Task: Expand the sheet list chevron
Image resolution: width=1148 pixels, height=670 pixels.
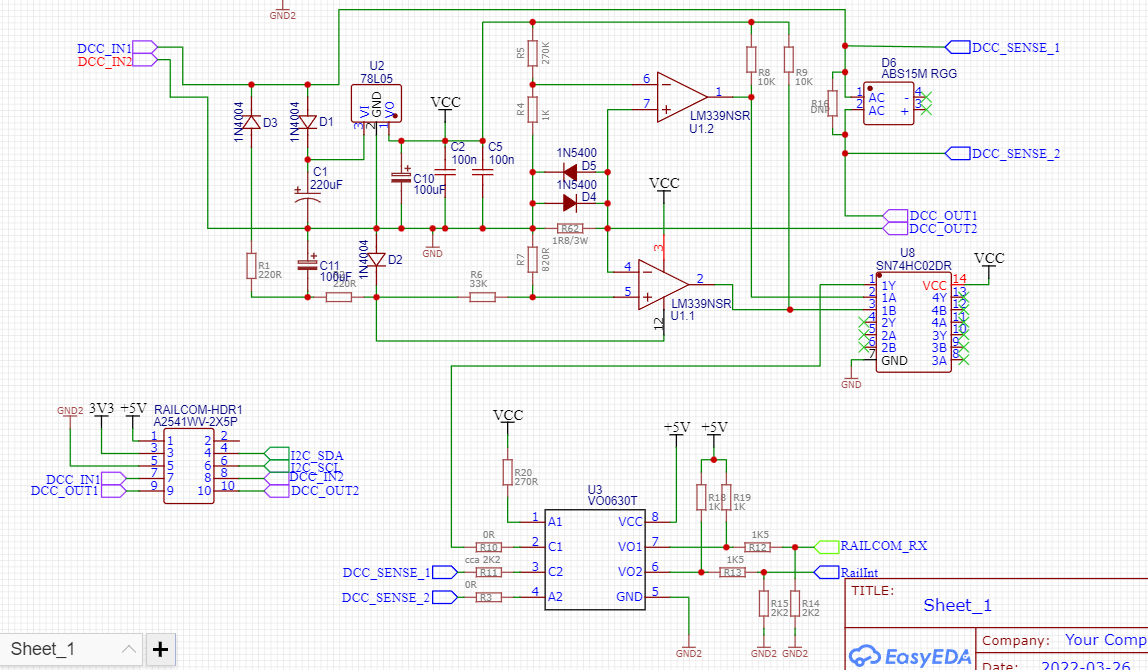Action: pos(129,649)
